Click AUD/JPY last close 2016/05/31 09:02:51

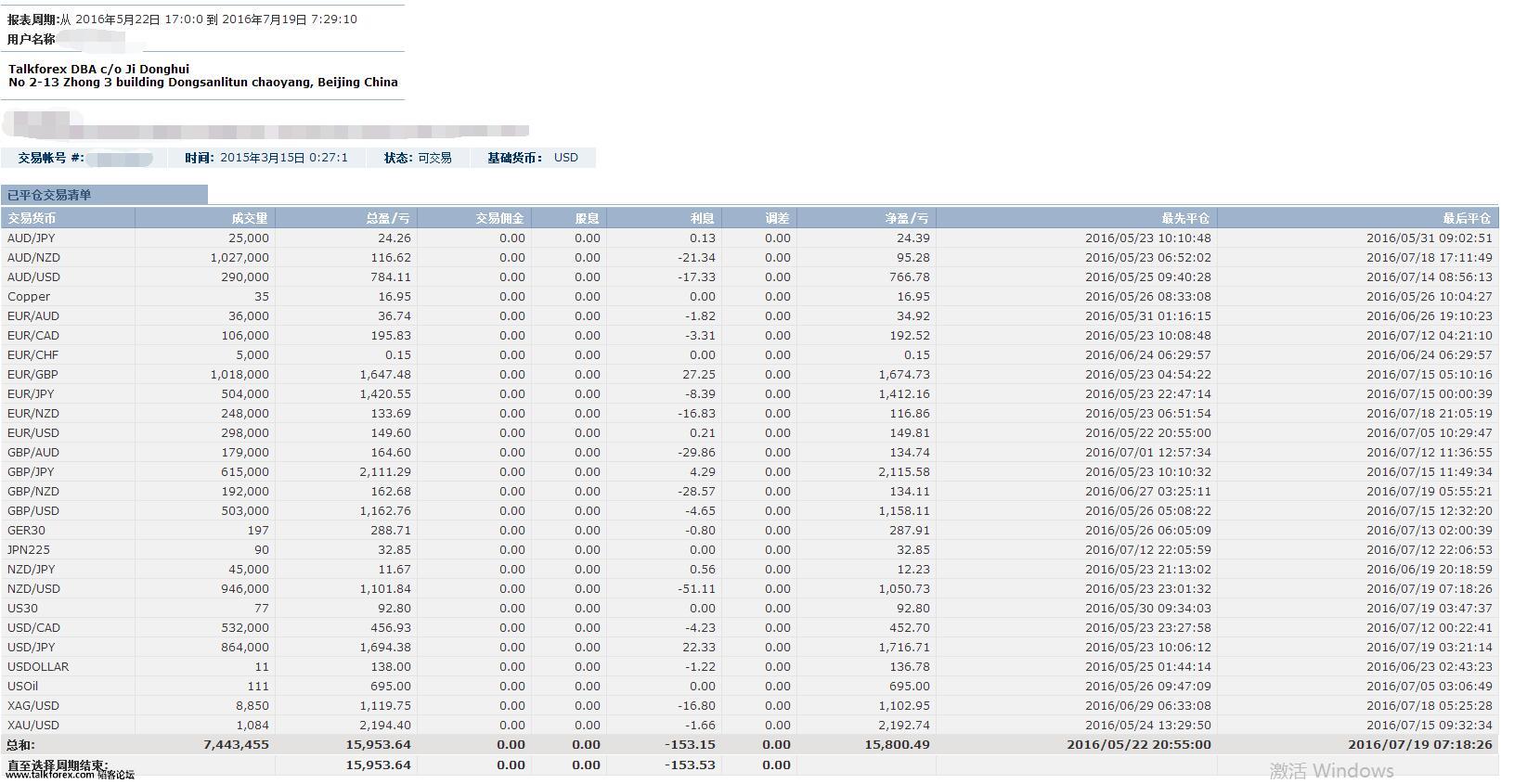[1430, 238]
